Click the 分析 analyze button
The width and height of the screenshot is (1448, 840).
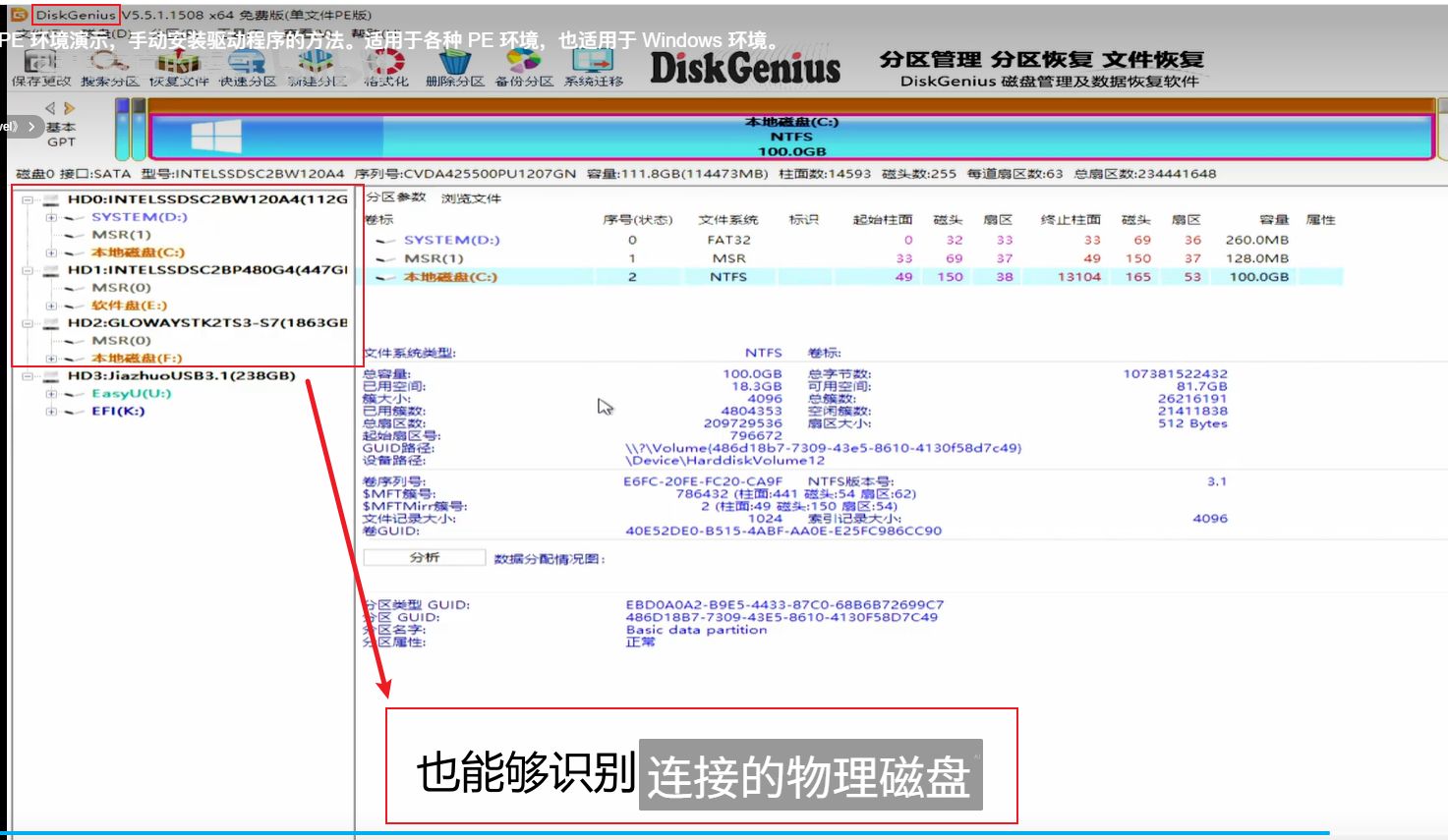tap(425, 558)
